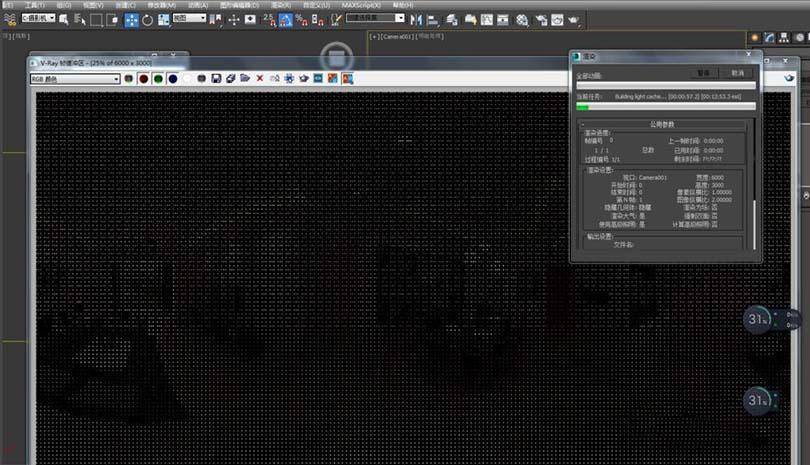This screenshot has width=810, height=465.
Task: Select the Move transform tool
Action: click(x=132, y=20)
